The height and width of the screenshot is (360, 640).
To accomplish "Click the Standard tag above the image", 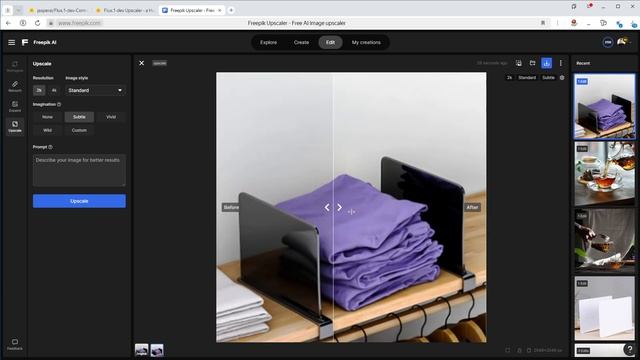I will click(x=527, y=78).
